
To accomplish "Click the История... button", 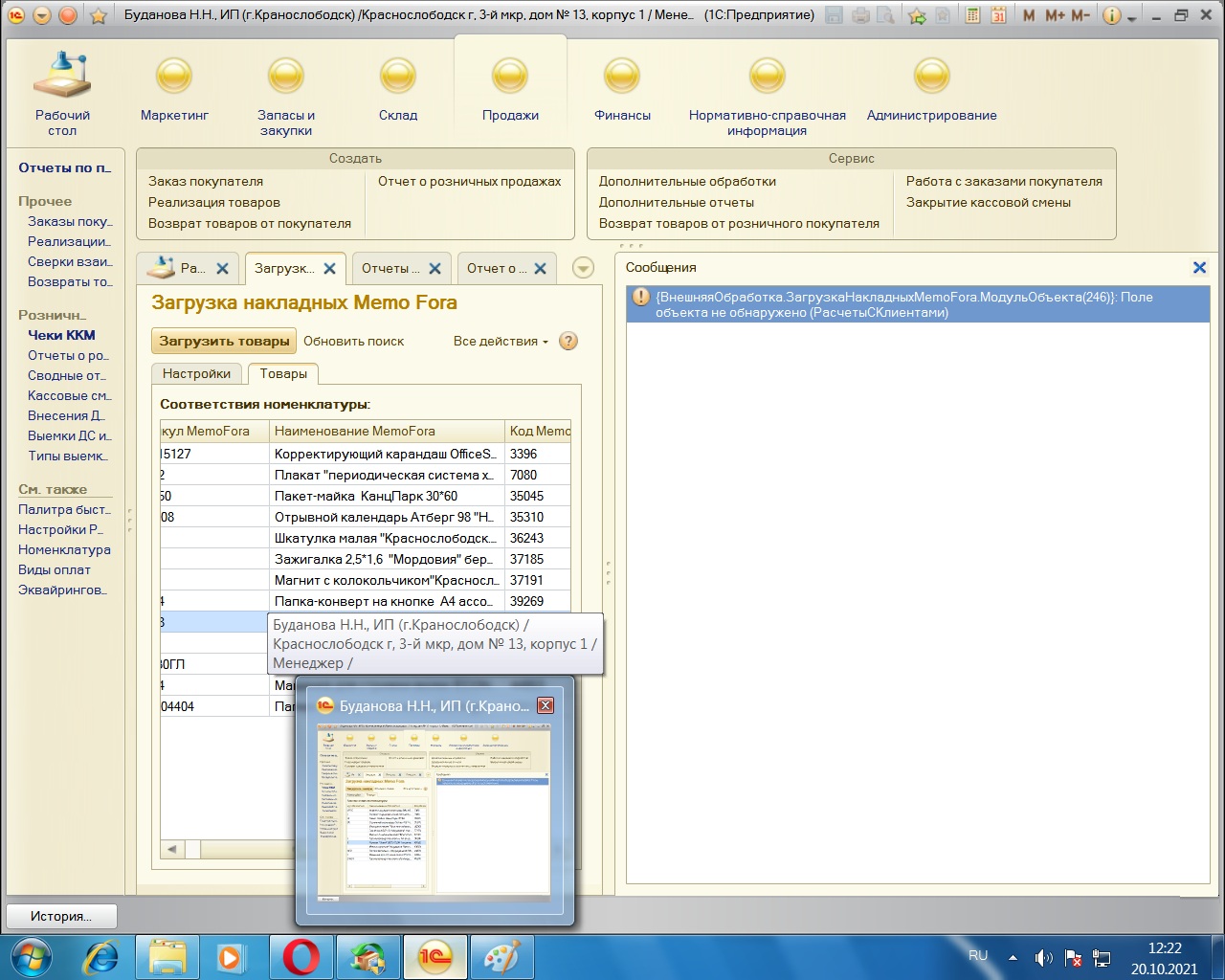I will point(61,916).
